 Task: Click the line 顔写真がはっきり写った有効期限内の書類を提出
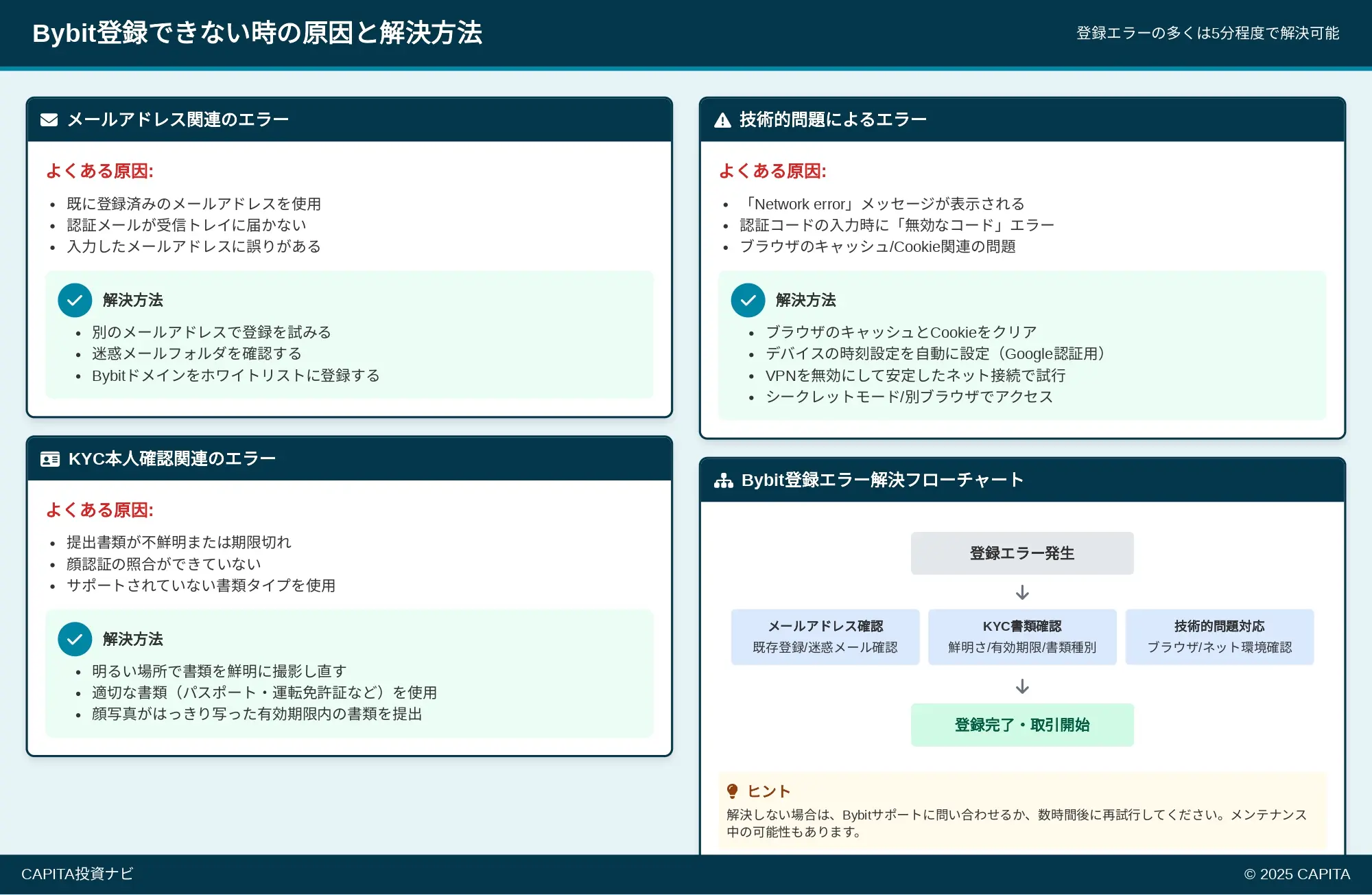[257, 714]
